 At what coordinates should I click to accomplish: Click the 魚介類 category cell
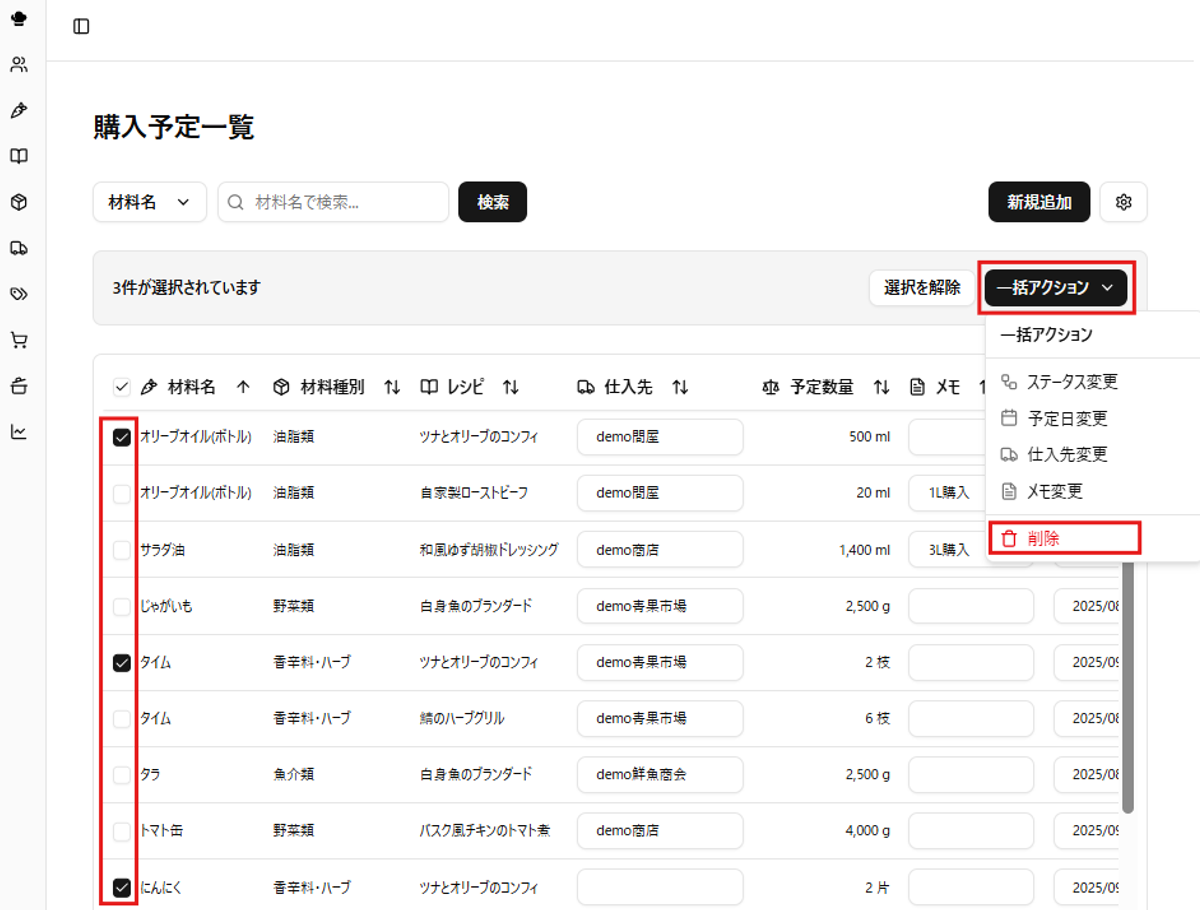click(294, 774)
